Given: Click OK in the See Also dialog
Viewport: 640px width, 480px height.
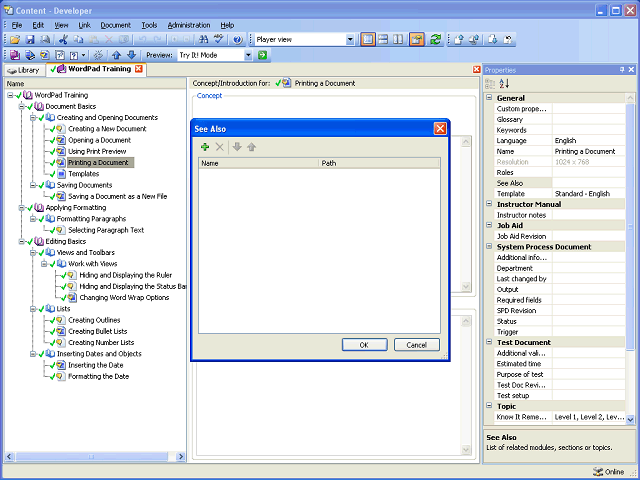Looking at the screenshot, I should tap(364, 345).
